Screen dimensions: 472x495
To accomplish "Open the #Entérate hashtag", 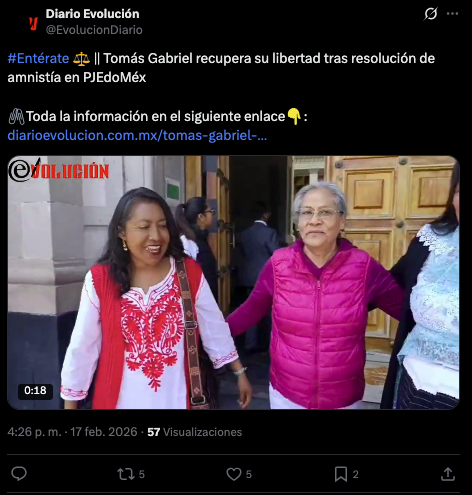I will [38, 58].
